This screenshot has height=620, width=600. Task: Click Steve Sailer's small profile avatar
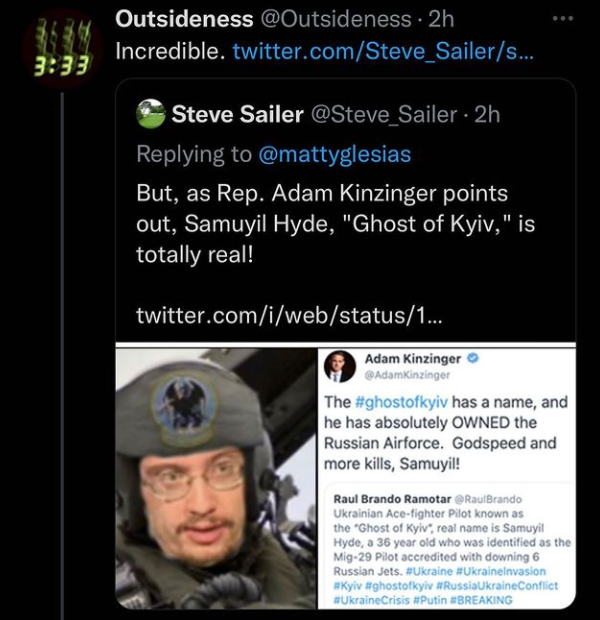tap(151, 114)
